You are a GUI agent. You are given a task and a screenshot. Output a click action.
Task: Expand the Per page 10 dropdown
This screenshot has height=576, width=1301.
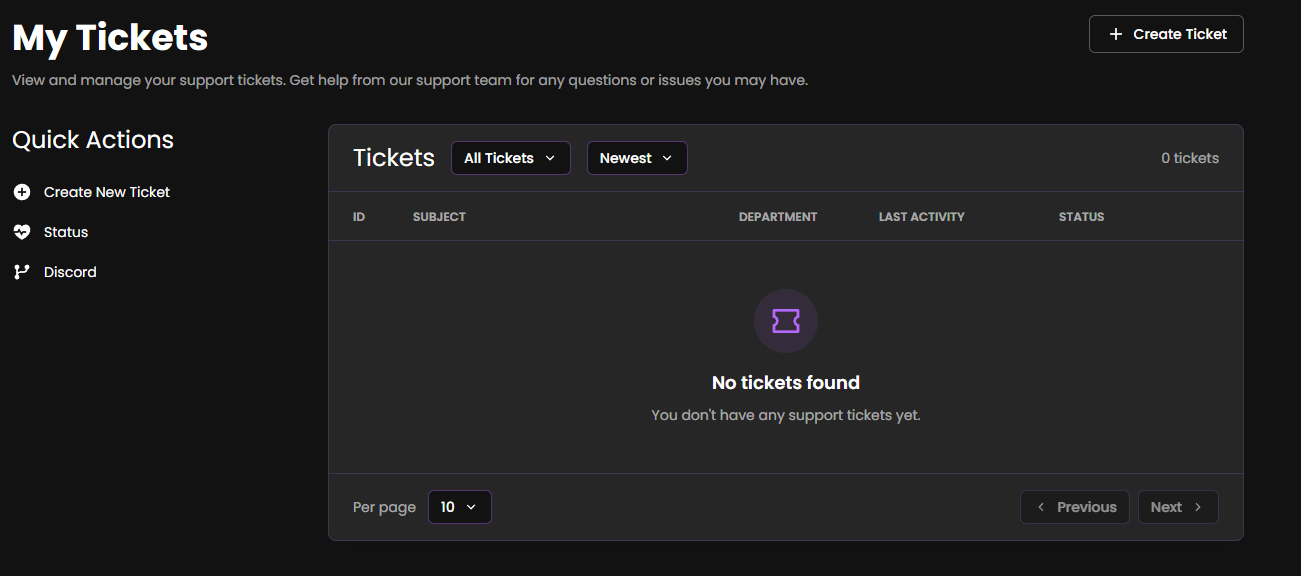click(460, 507)
